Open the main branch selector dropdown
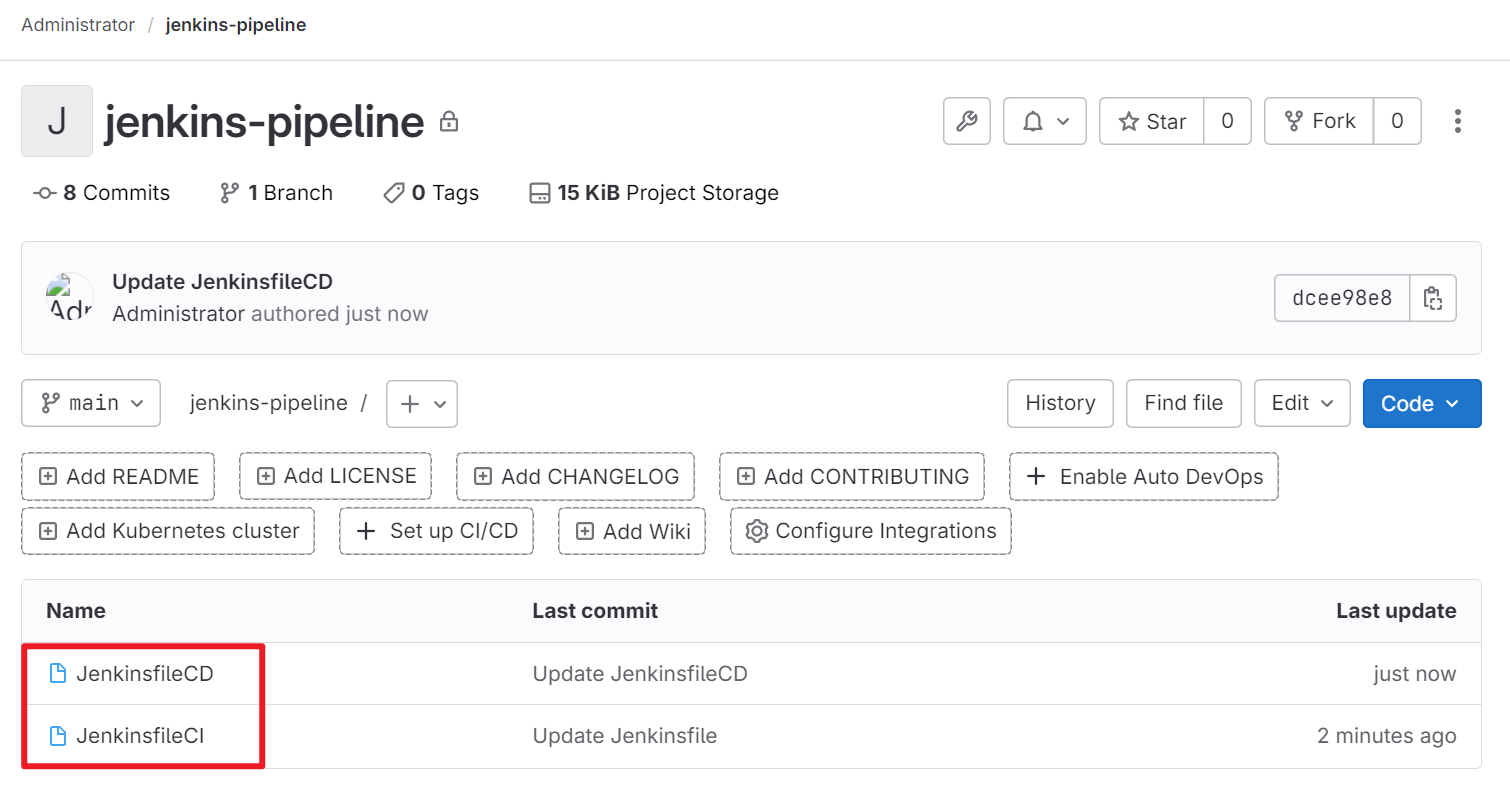Viewport: 1510px width, 786px height. [x=91, y=403]
